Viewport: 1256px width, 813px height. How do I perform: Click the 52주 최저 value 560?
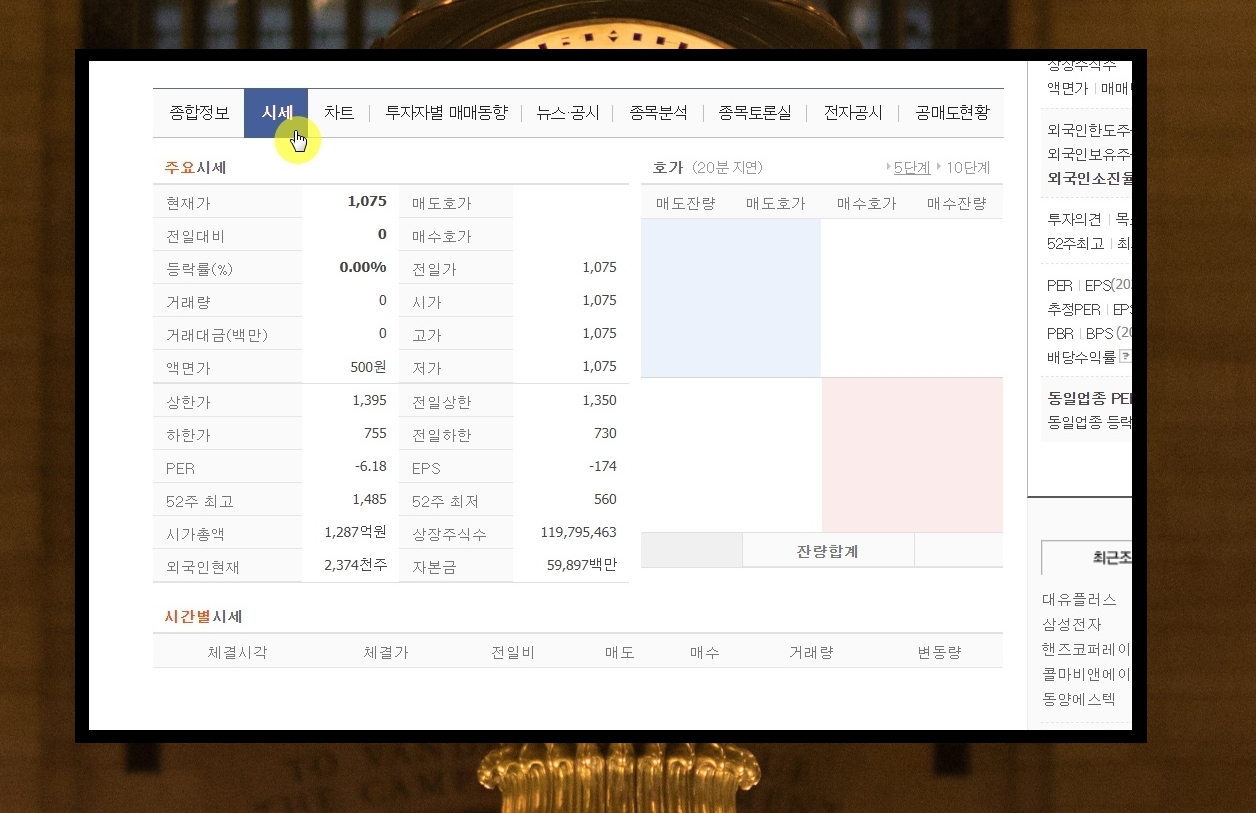[605, 499]
